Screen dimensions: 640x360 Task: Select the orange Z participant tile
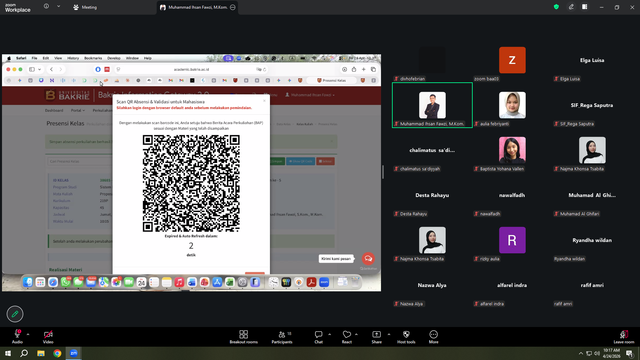click(x=512, y=60)
